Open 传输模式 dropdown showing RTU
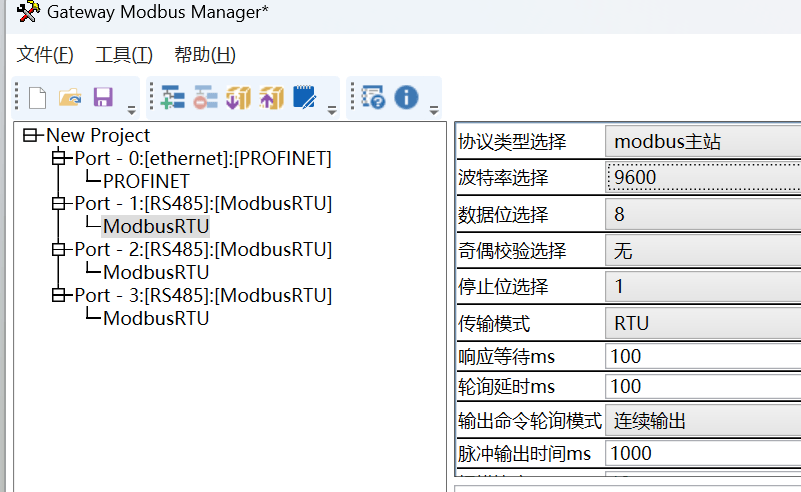 point(703,323)
